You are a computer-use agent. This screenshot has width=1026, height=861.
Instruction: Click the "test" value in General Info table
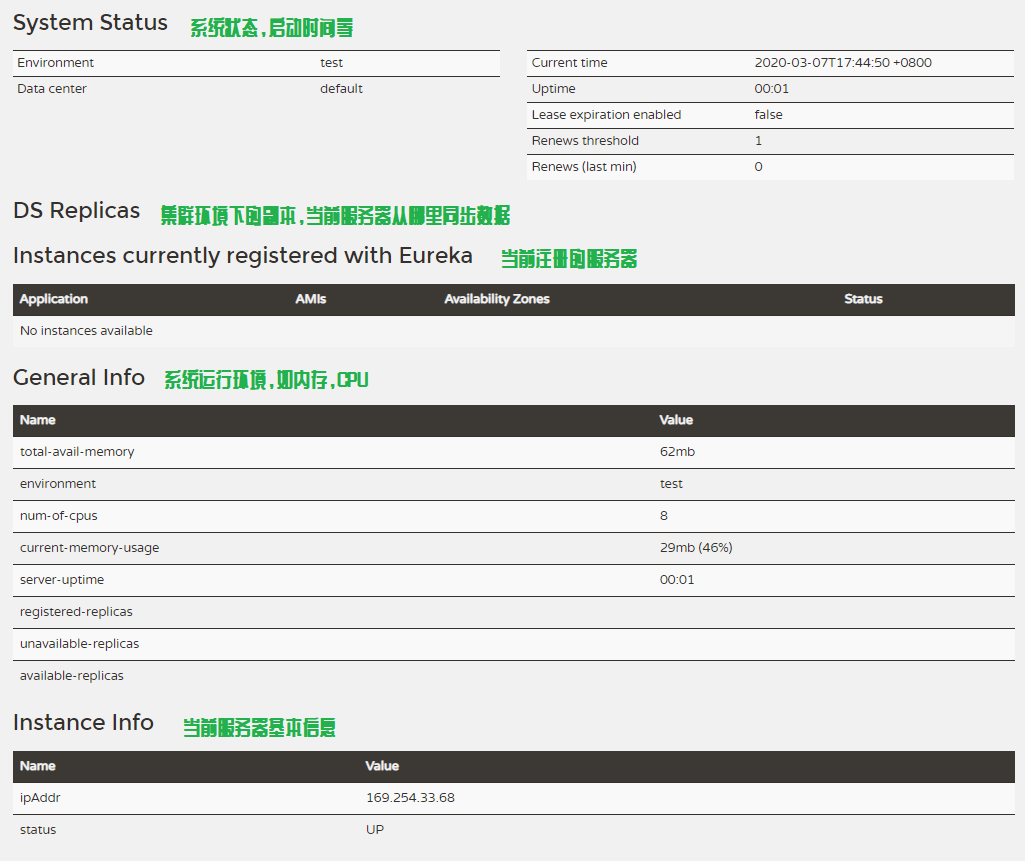[671, 484]
